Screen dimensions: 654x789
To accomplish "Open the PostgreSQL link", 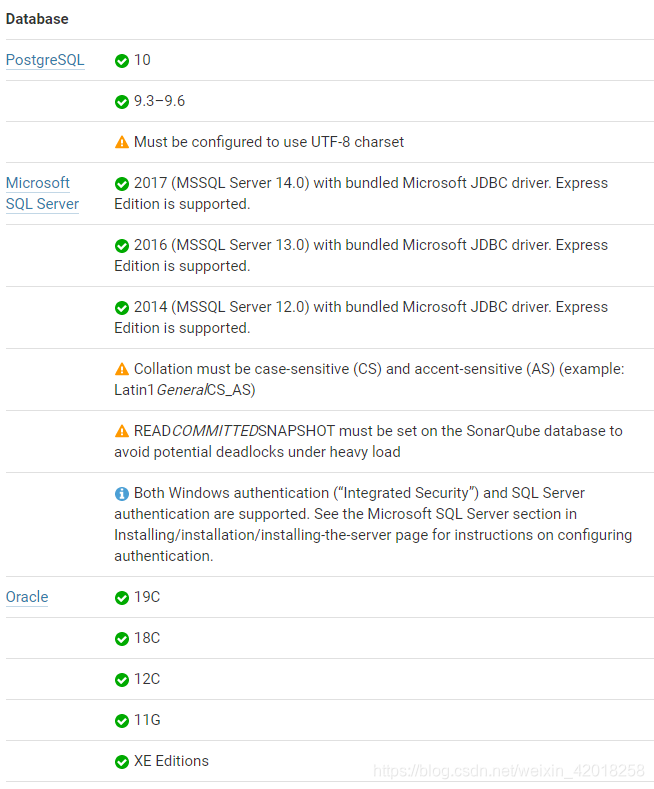I will pyautogui.click(x=45, y=60).
